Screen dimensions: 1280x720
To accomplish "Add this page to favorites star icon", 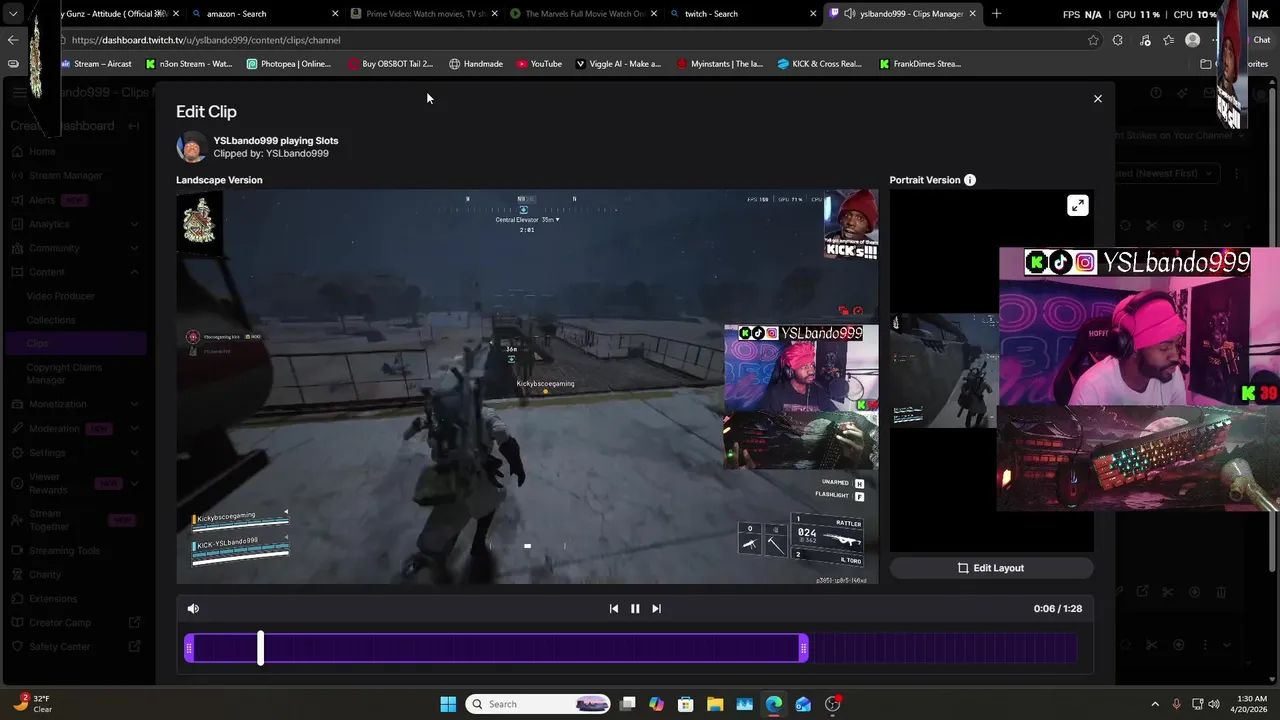I will (1093, 40).
